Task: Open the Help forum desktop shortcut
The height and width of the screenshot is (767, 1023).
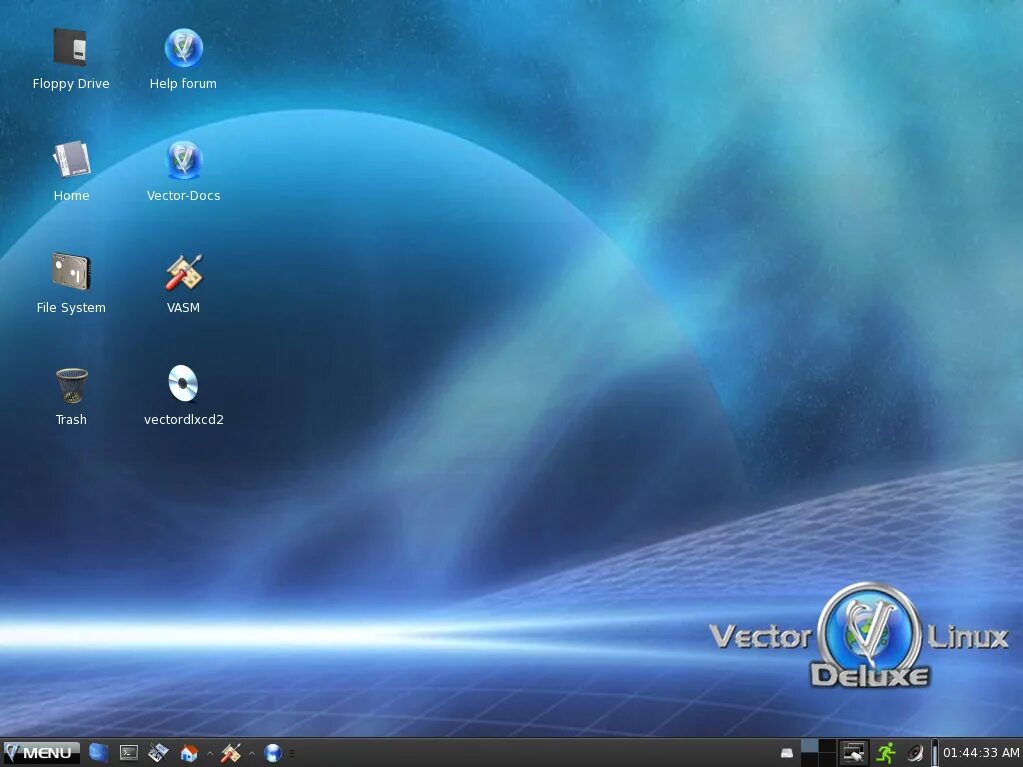Action: pyautogui.click(x=183, y=59)
